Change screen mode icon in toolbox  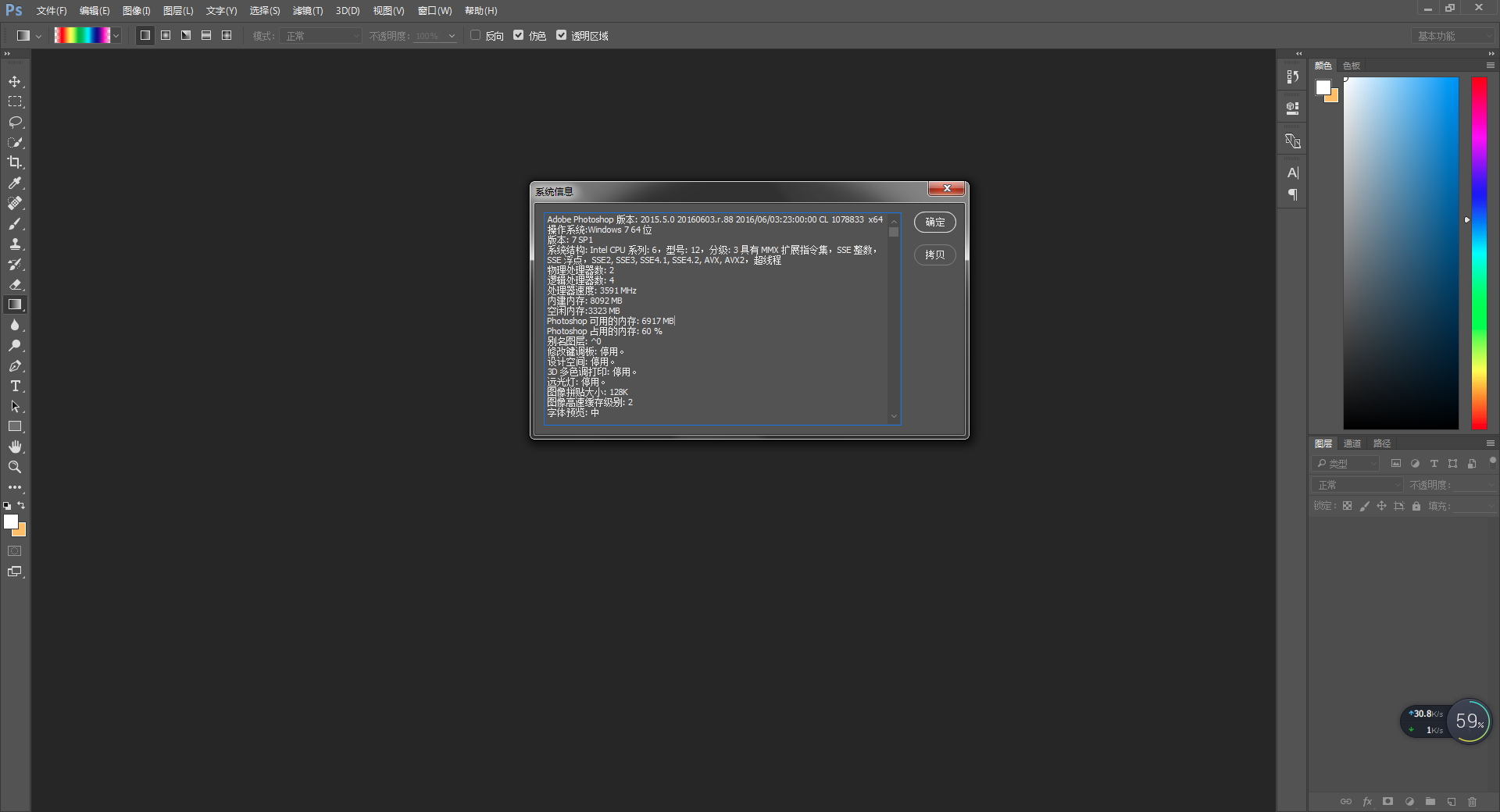(x=15, y=572)
